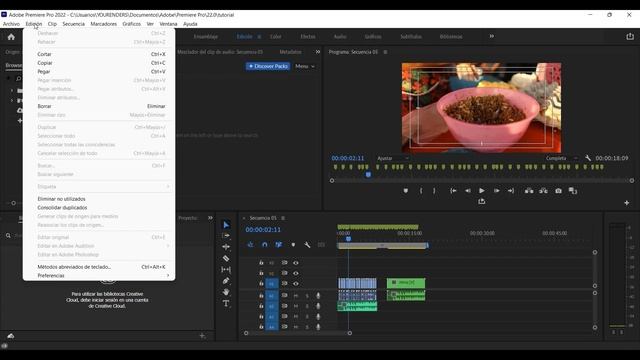Click export icon below Play button
This screenshot has height=360, width=640.
pos(482,201)
